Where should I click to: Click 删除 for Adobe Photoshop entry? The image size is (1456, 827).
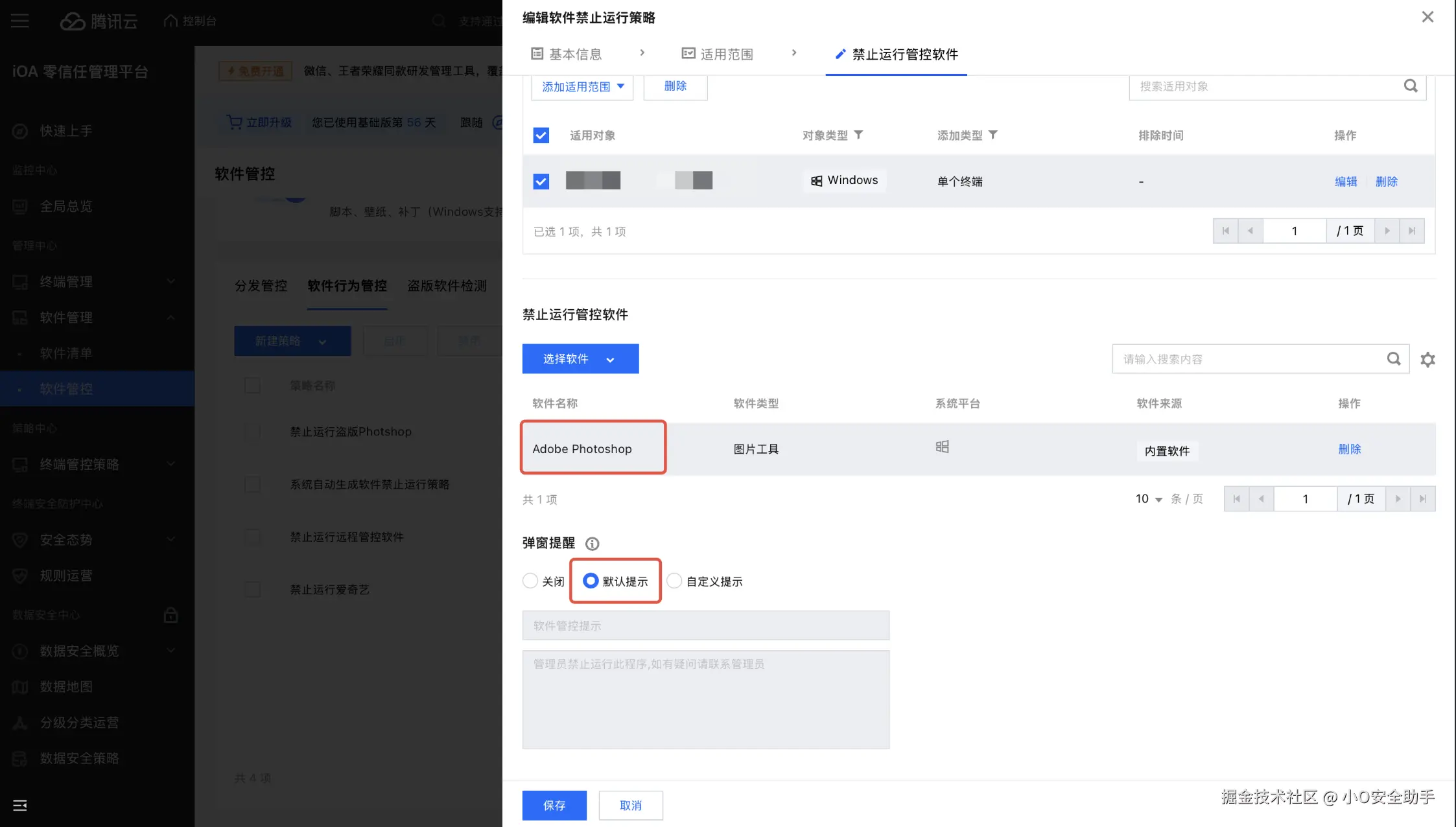pyautogui.click(x=1349, y=448)
